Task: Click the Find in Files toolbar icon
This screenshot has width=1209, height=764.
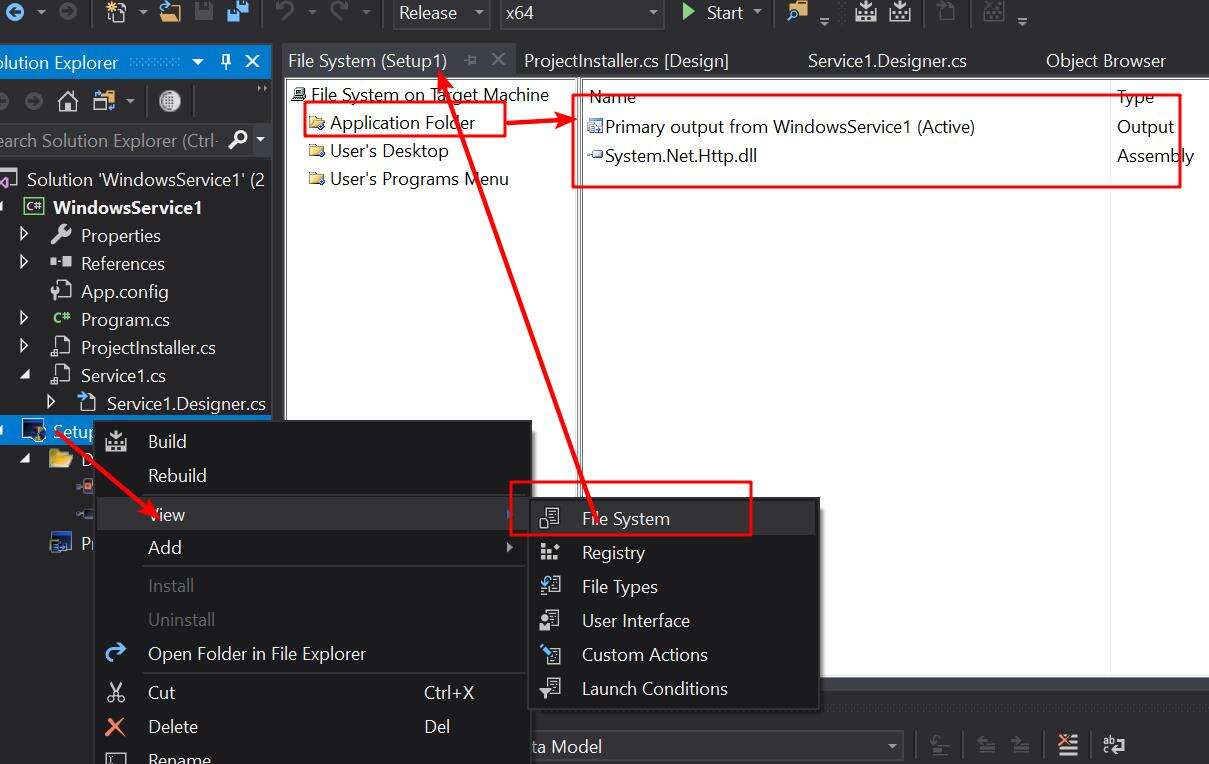Action: pyautogui.click(x=796, y=13)
